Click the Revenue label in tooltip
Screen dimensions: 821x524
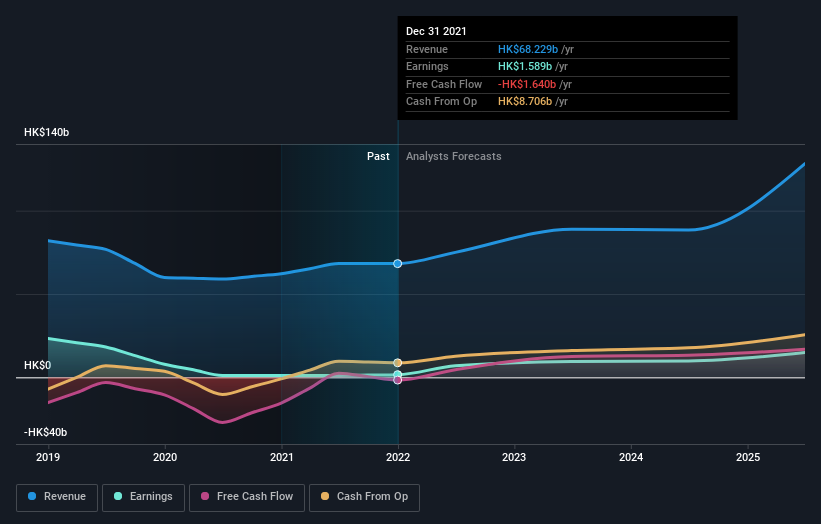tap(427, 49)
